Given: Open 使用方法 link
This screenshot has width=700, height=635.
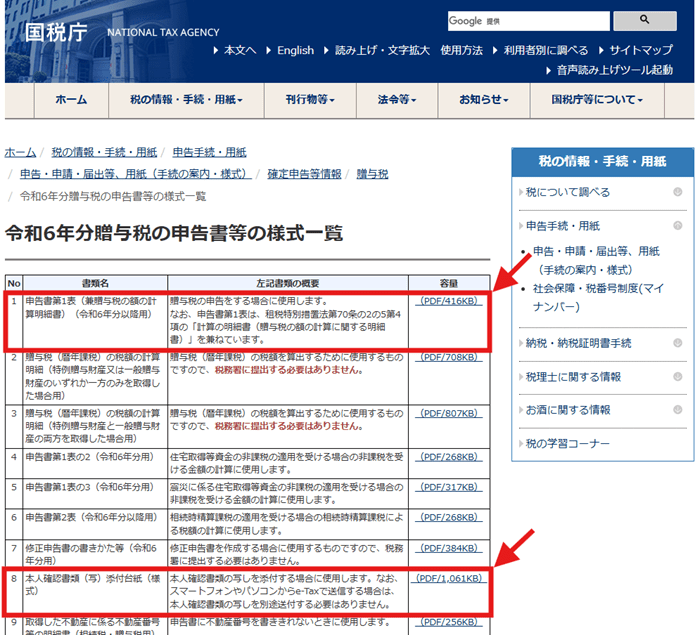Looking at the screenshot, I should 462,50.
